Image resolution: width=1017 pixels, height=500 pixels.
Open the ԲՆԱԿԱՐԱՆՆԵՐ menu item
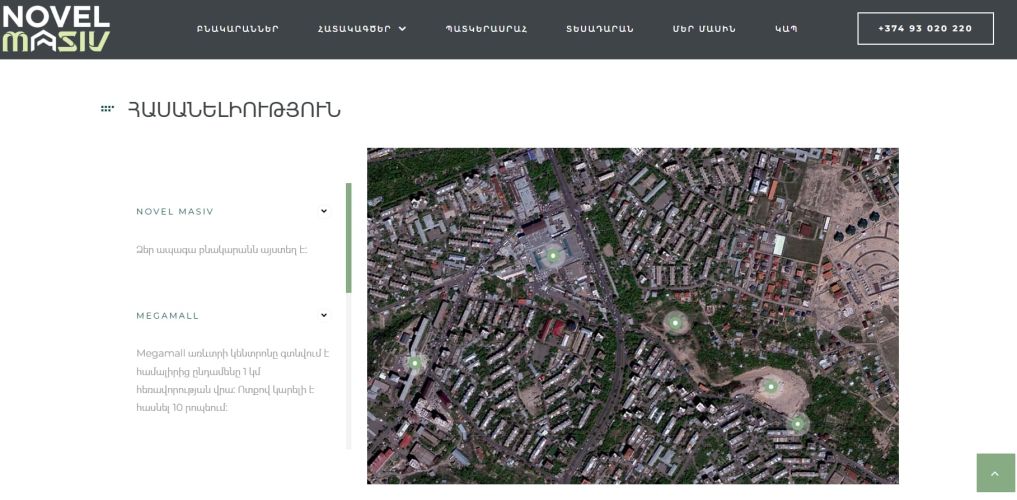click(238, 29)
